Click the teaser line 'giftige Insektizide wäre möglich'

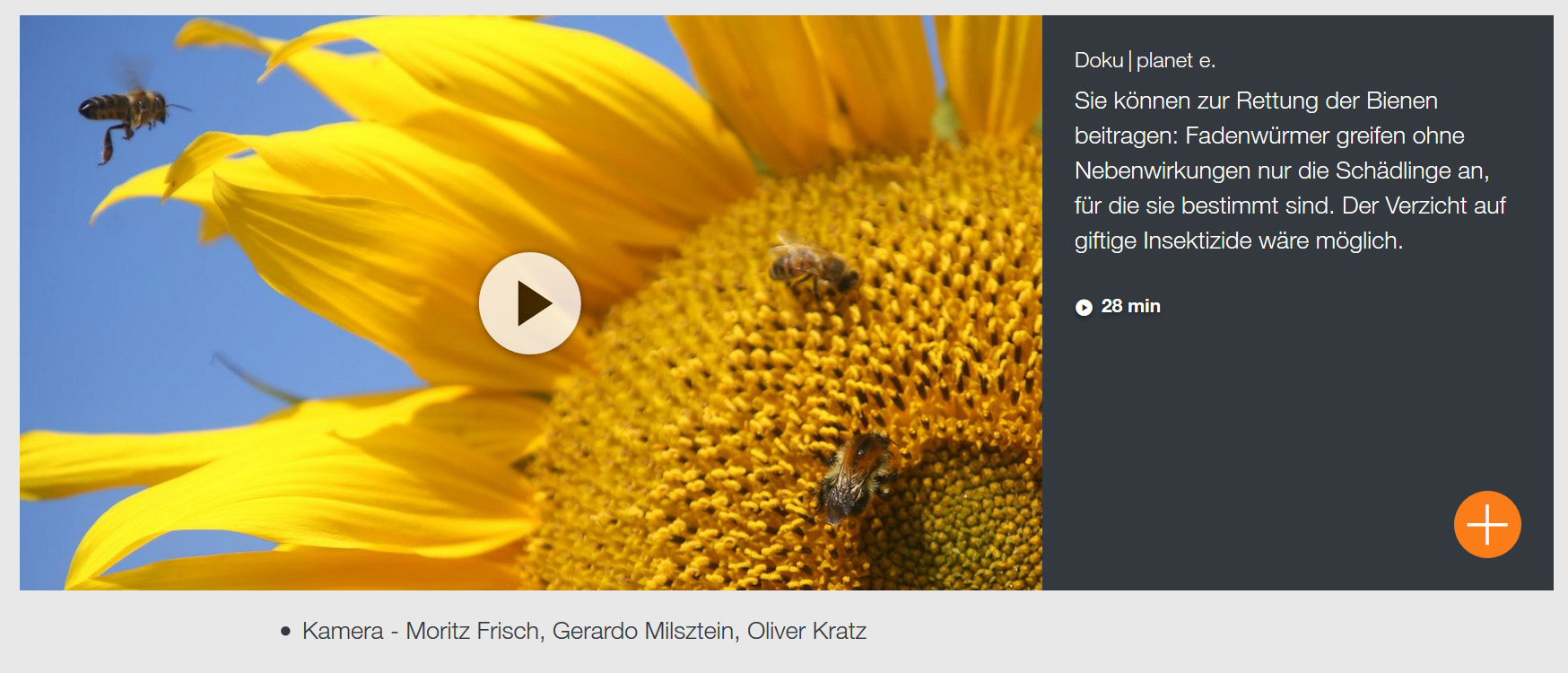tap(1239, 240)
